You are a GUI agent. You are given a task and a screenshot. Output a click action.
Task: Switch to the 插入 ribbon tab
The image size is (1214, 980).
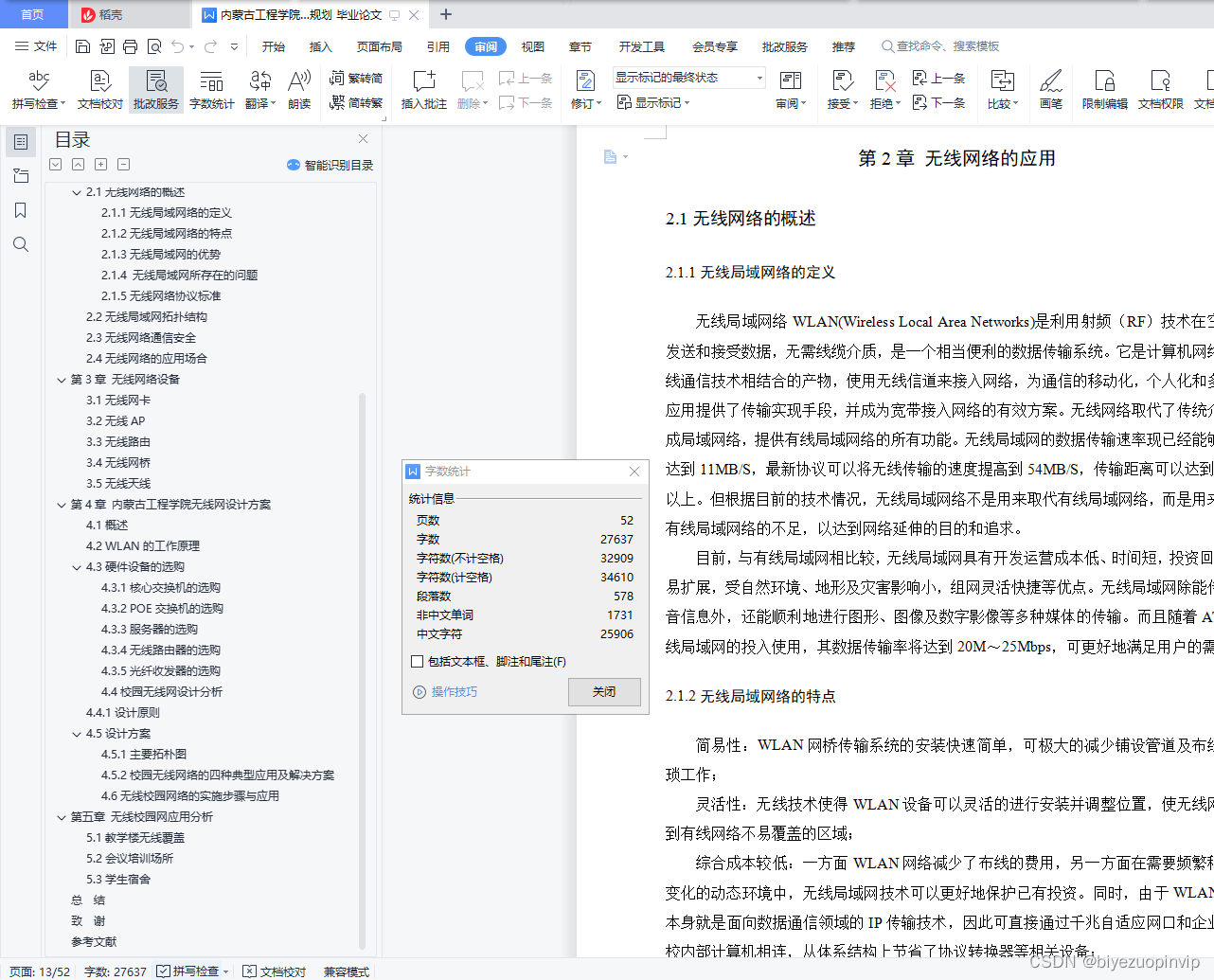click(321, 46)
